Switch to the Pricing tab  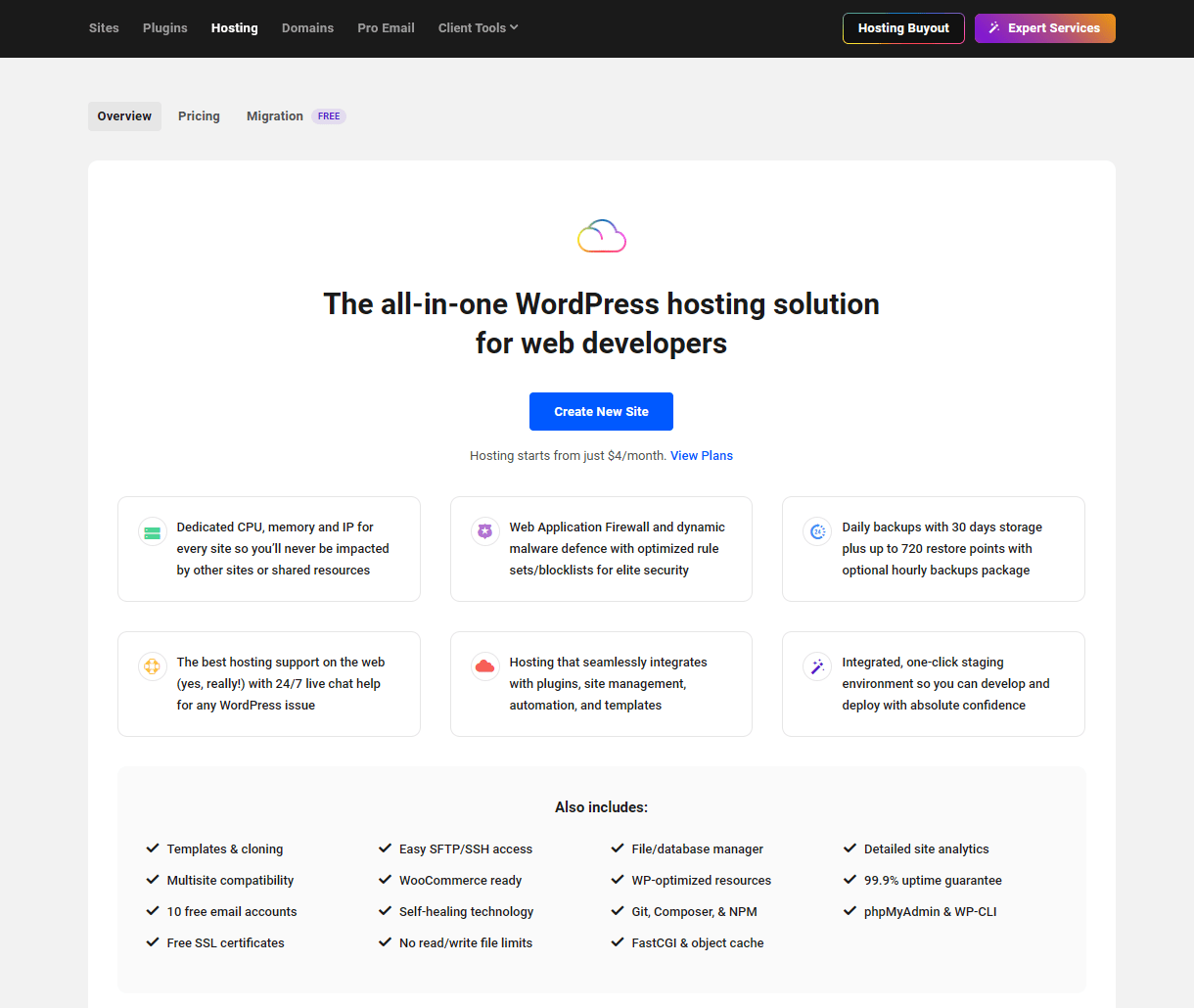(199, 116)
